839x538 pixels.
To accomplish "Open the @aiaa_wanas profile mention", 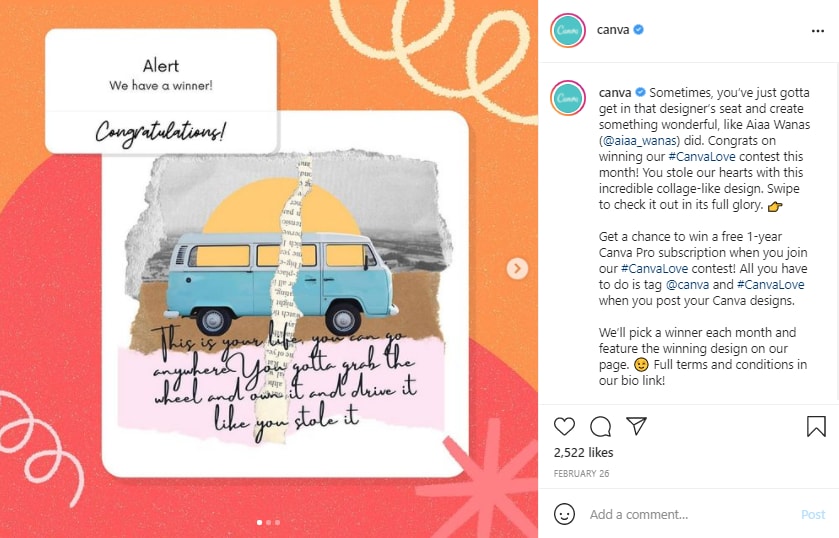I will 640,141.
